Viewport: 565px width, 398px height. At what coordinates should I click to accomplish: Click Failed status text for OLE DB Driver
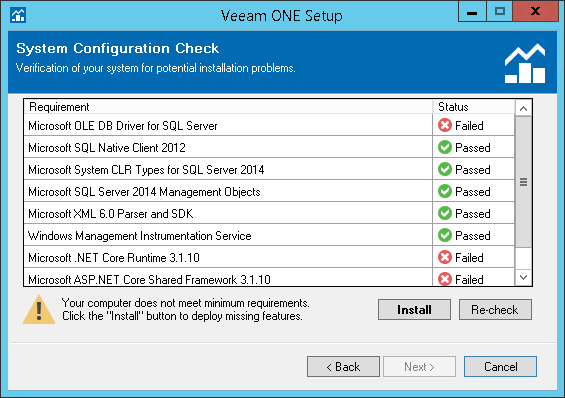tap(469, 126)
